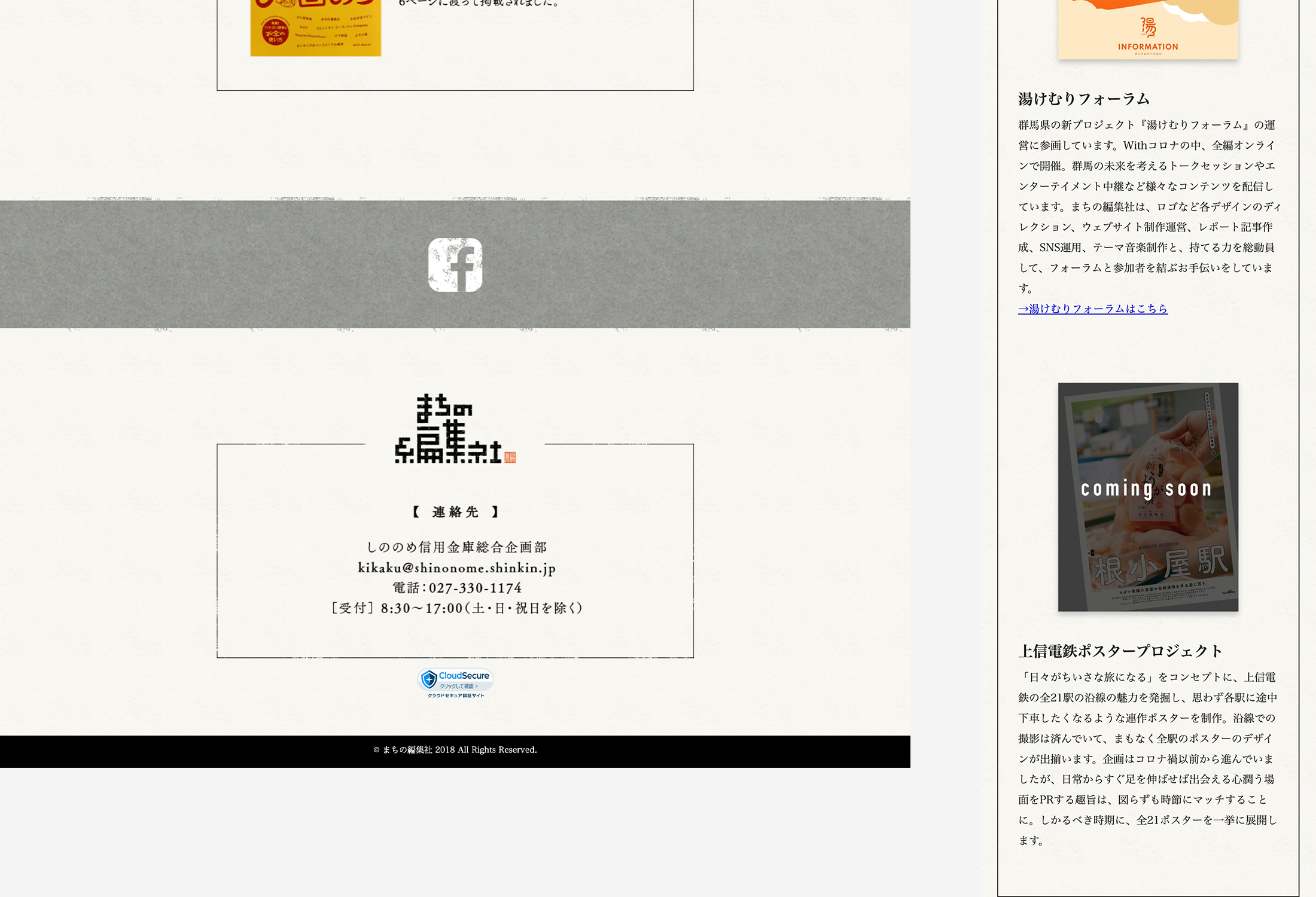Click the copyright text in black footer
The image size is (1316, 897).
(455, 750)
